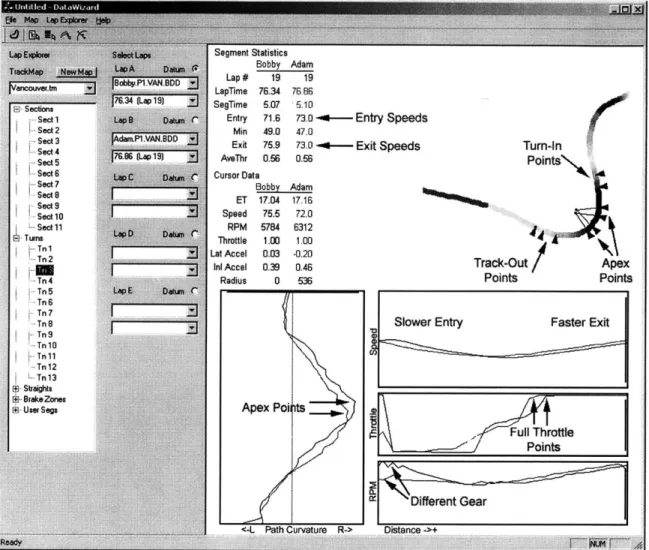Click the Path Curvature plot

(292, 407)
